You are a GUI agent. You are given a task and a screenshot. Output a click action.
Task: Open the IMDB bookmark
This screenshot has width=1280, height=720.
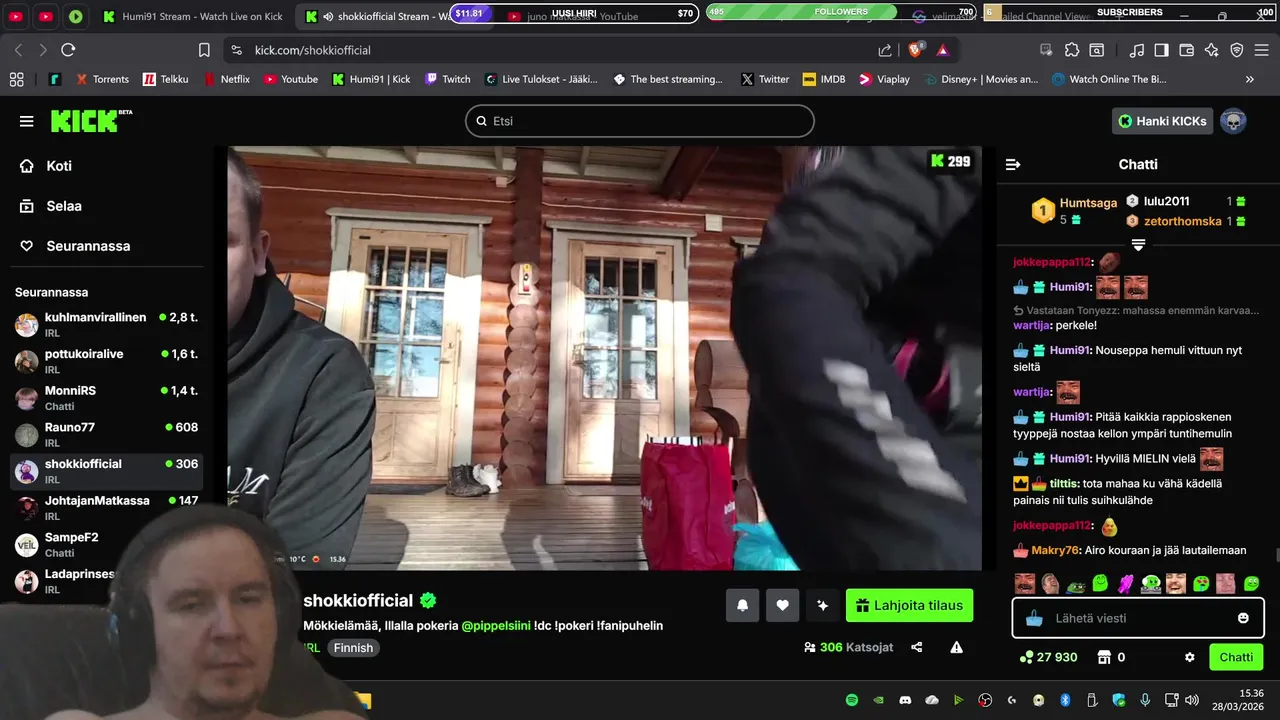[x=822, y=79]
